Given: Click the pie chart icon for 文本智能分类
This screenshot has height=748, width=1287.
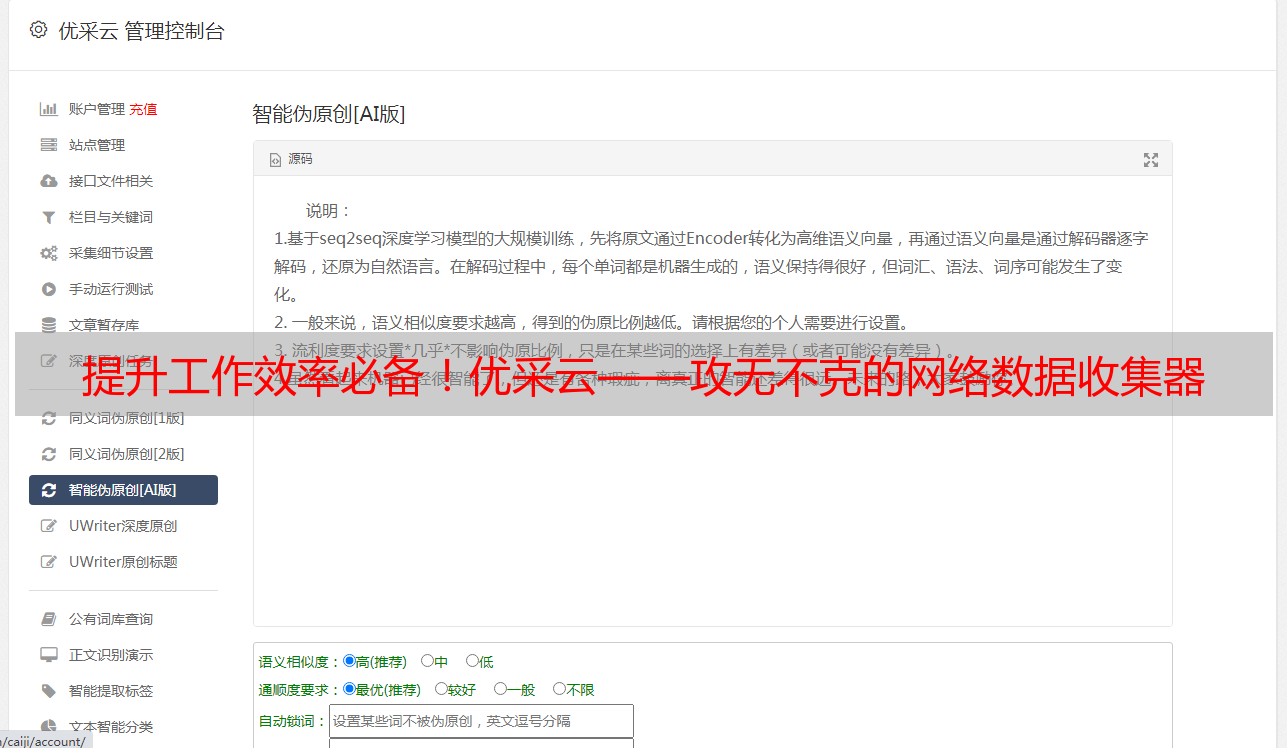Looking at the screenshot, I should (x=48, y=727).
